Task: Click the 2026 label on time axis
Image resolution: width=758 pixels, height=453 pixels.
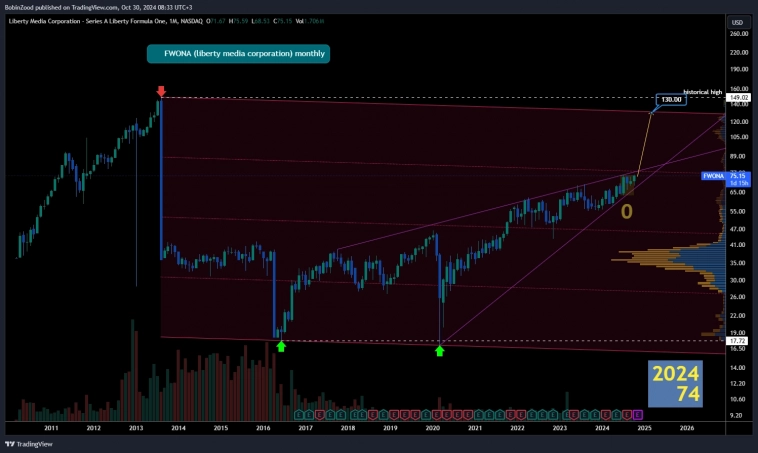Action: (687, 428)
